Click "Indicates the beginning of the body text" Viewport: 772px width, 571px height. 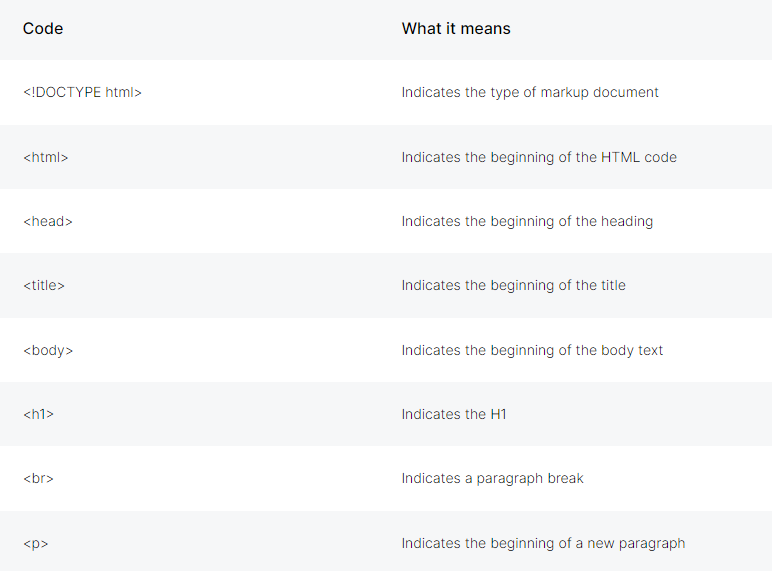[532, 350]
